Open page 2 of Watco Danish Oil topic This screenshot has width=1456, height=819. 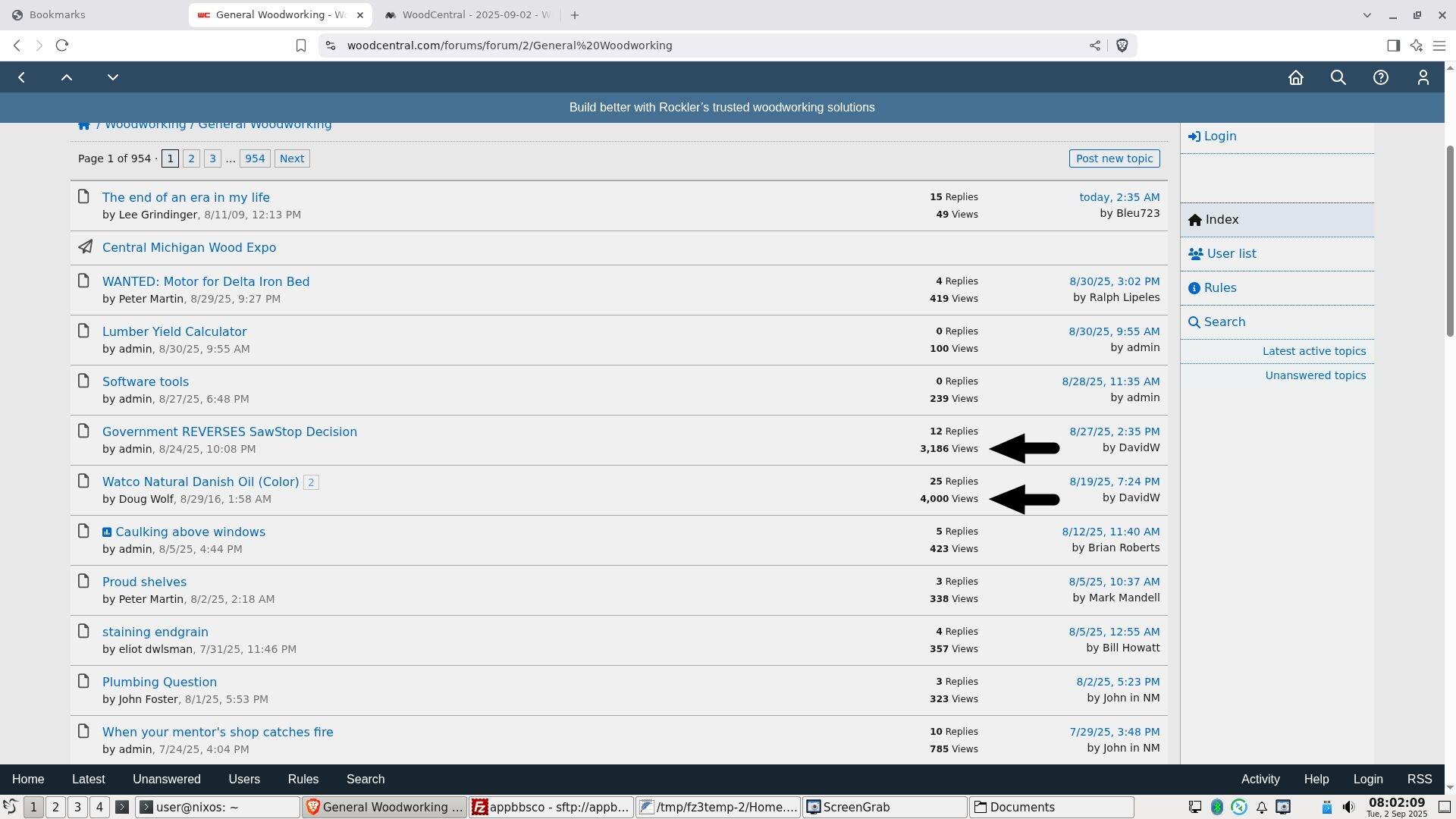point(311,482)
